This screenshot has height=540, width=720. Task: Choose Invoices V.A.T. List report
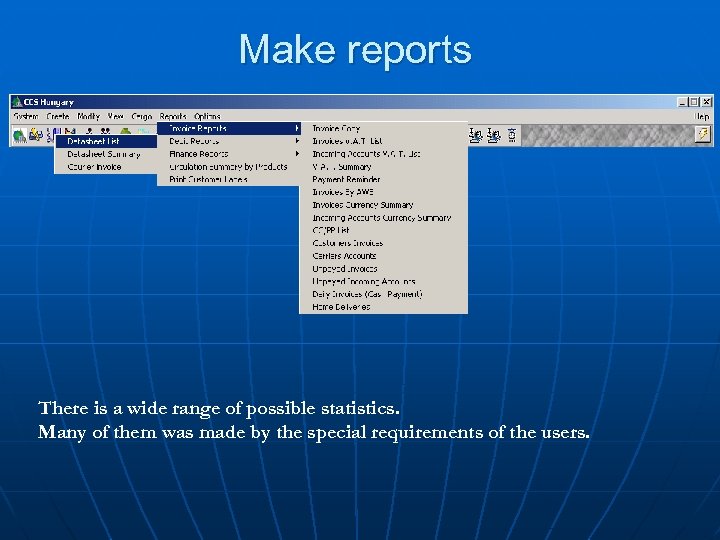pyautogui.click(x=383, y=141)
